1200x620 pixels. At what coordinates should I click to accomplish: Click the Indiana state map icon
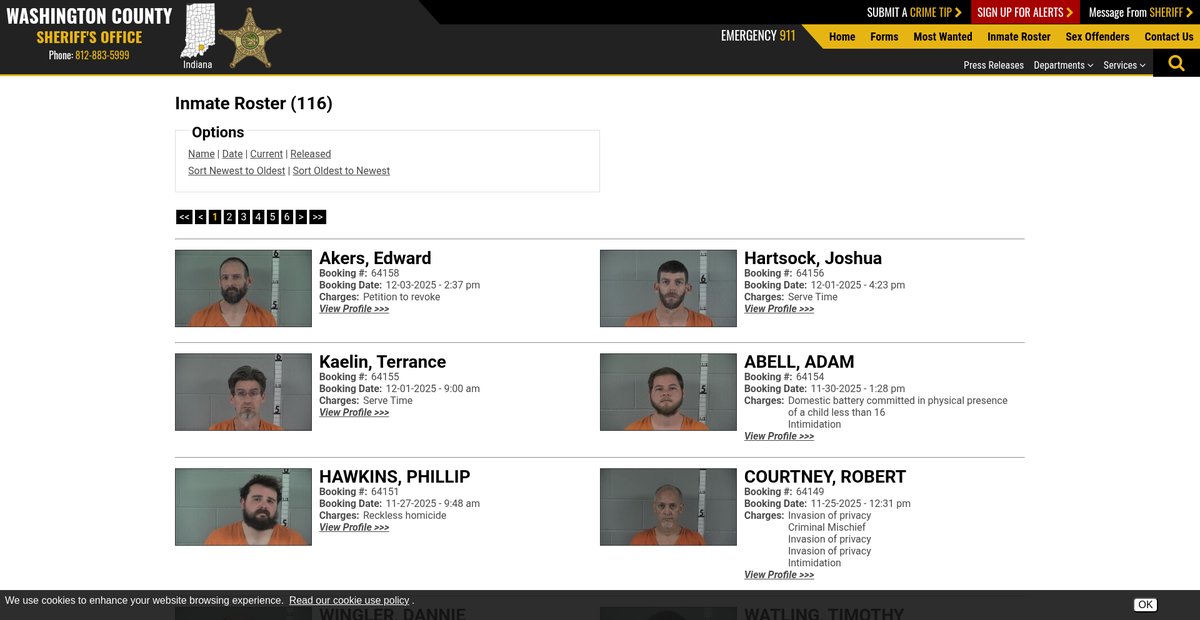pos(198,30)
